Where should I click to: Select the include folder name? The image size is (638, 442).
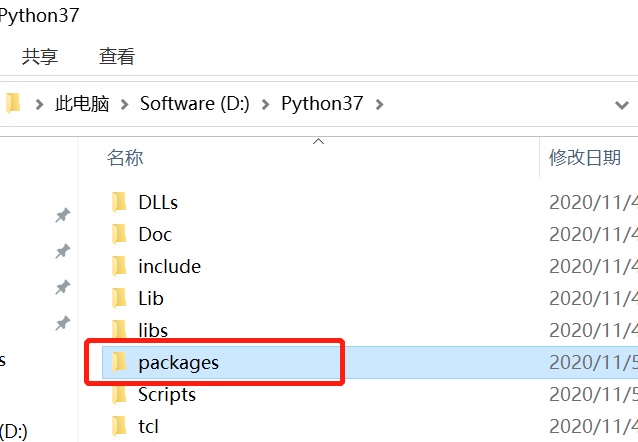click(169, 267)
